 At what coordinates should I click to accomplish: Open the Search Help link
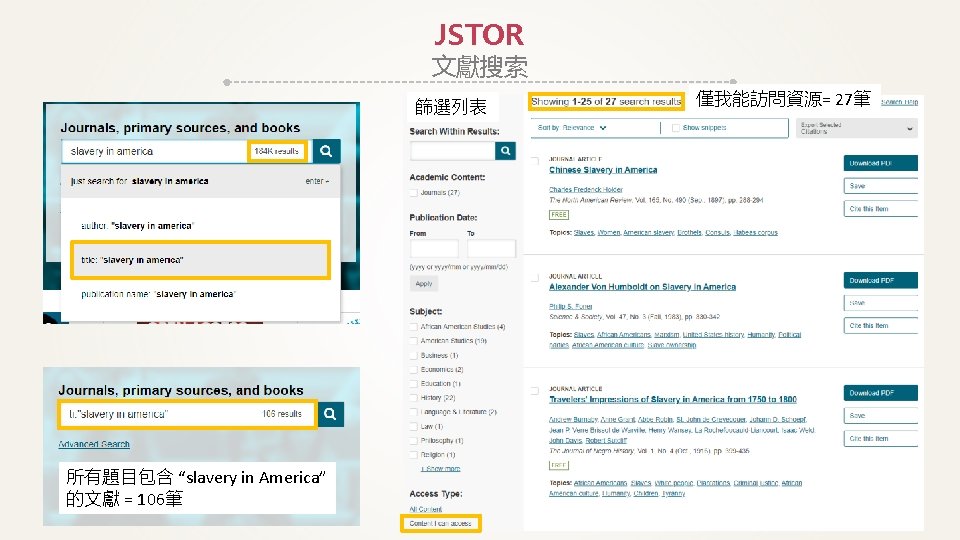coord(899,102)
